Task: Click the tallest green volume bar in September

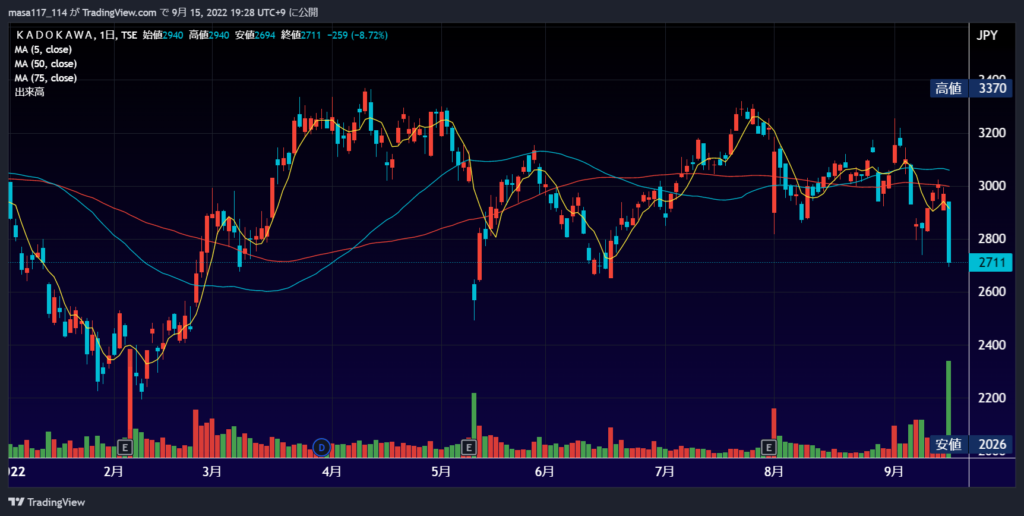Action: click(x=948, y=409)
